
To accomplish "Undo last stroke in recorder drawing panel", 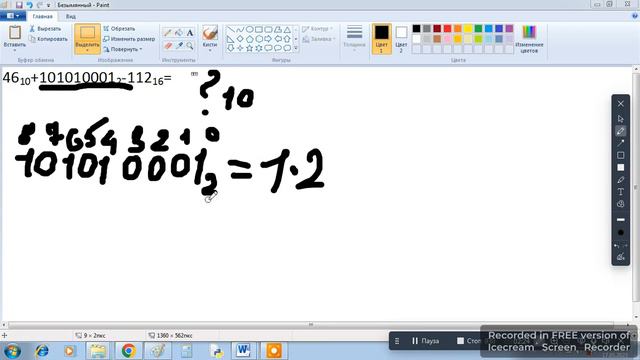I will (617, 245).
